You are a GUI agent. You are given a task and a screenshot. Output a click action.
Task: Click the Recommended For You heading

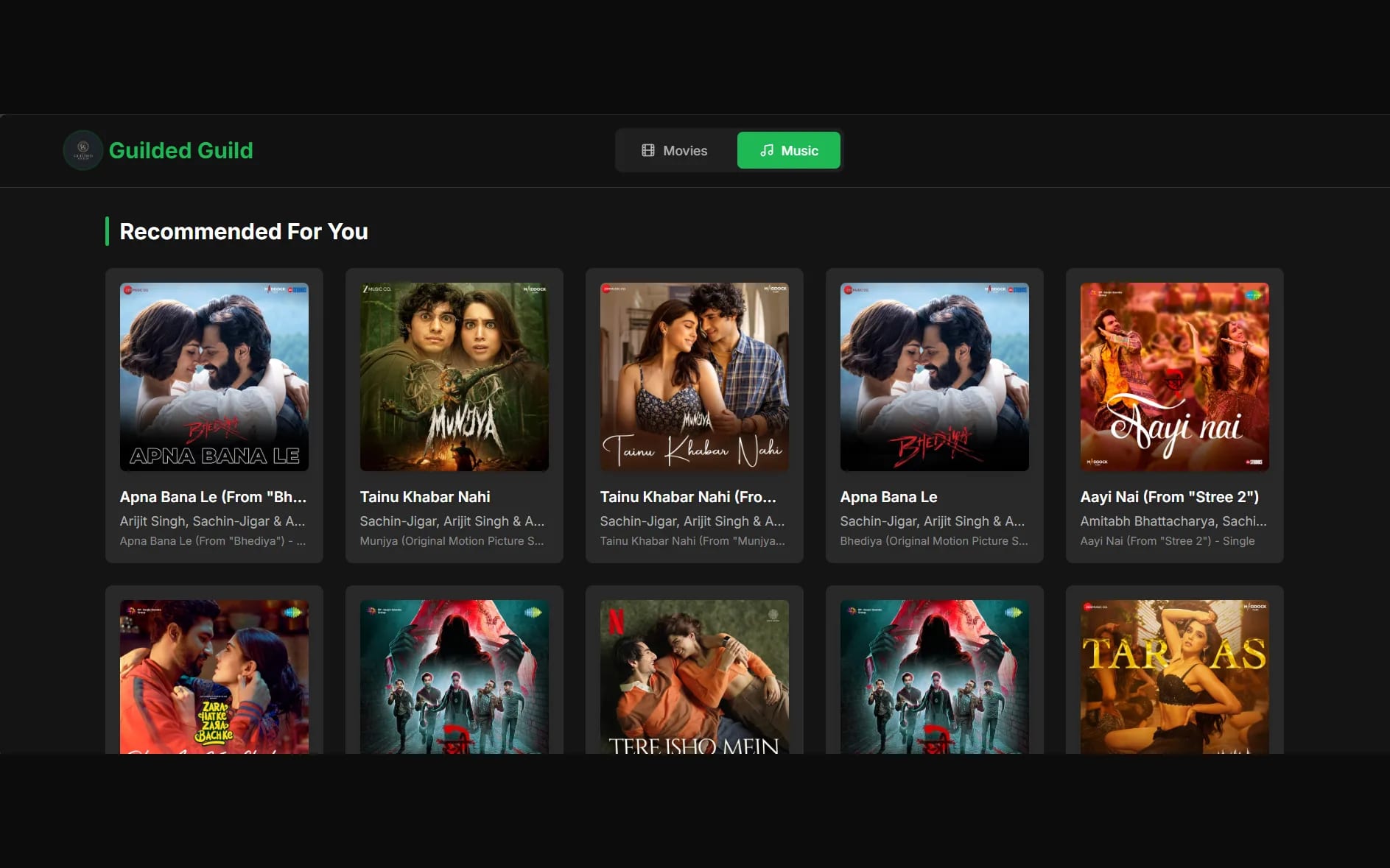244,231
